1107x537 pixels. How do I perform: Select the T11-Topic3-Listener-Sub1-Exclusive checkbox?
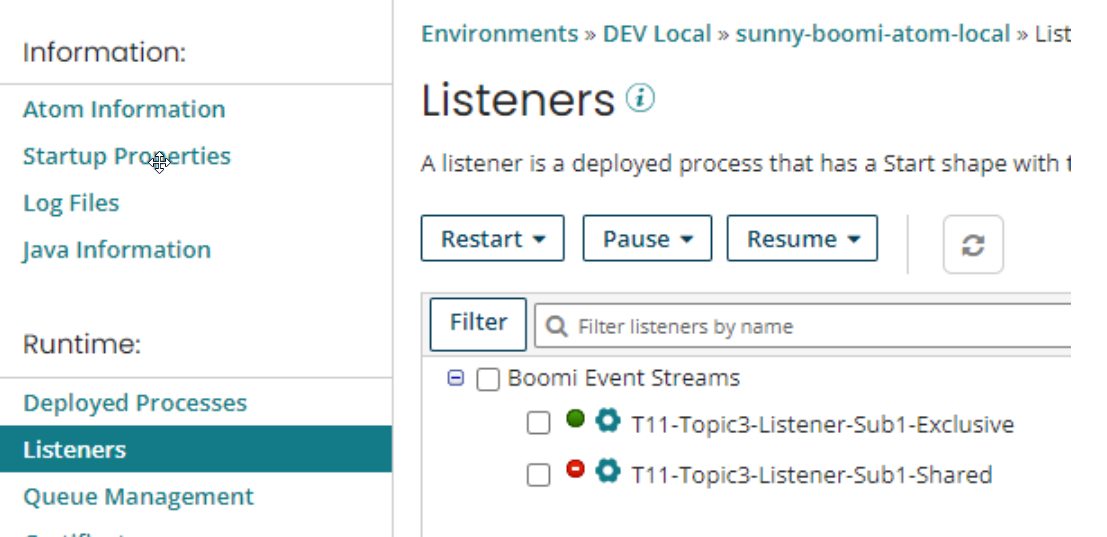539,424
